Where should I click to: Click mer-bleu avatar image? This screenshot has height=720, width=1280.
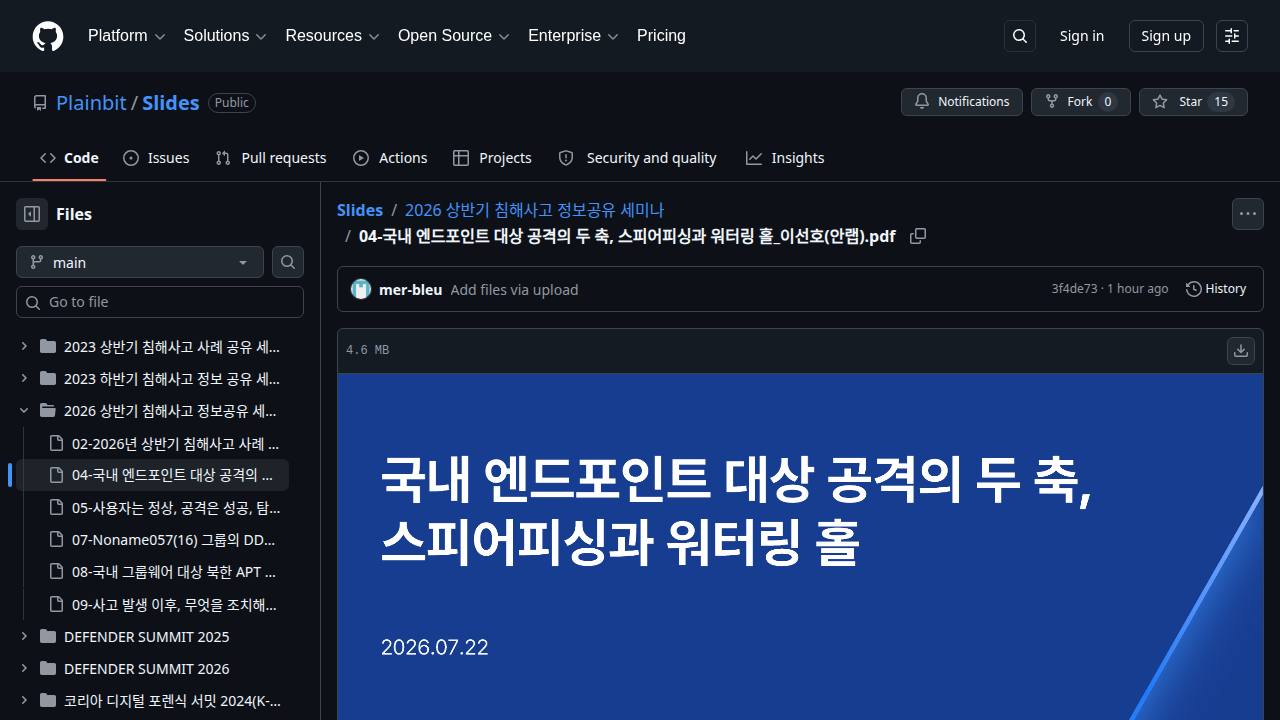(361, 289)
